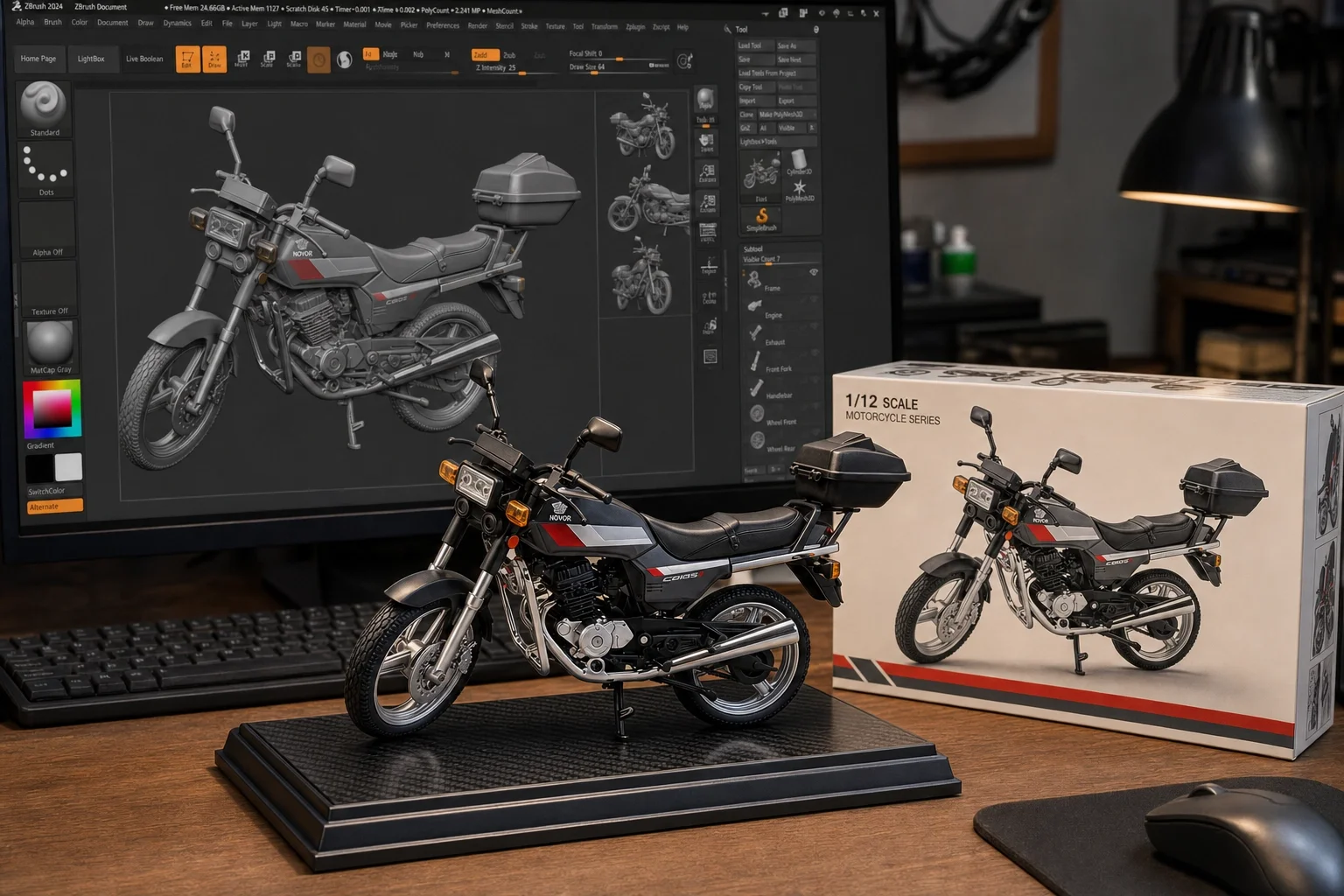1344x896 pixels.
Task: Click the frame icon at right shelf bottom
Action: pyautogui.click(x=710, y=356)
